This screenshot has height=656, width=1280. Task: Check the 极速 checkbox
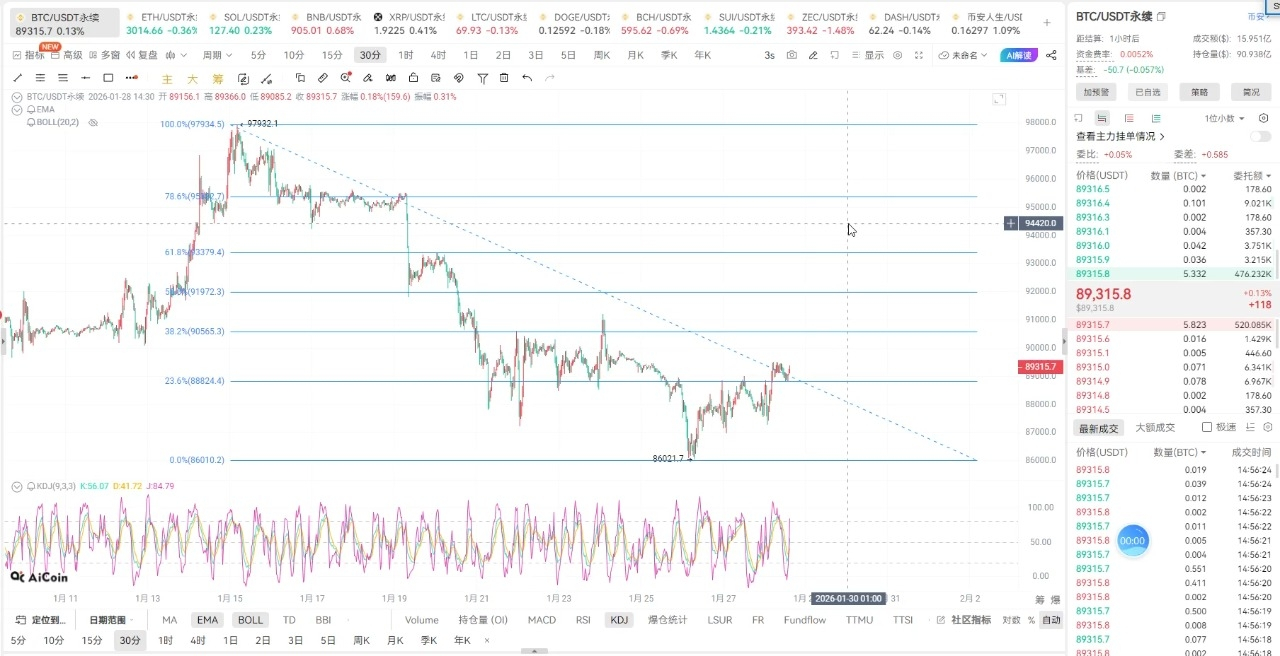tap(1207, 427)
